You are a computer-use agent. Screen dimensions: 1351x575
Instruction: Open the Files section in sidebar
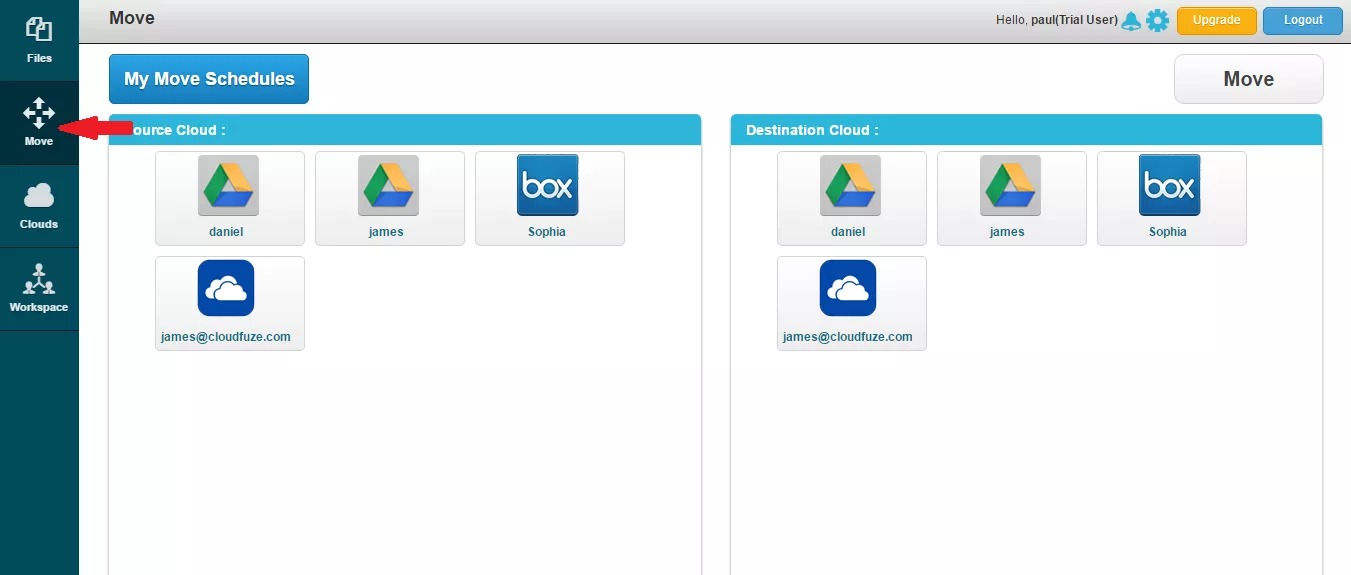(39, 40)
